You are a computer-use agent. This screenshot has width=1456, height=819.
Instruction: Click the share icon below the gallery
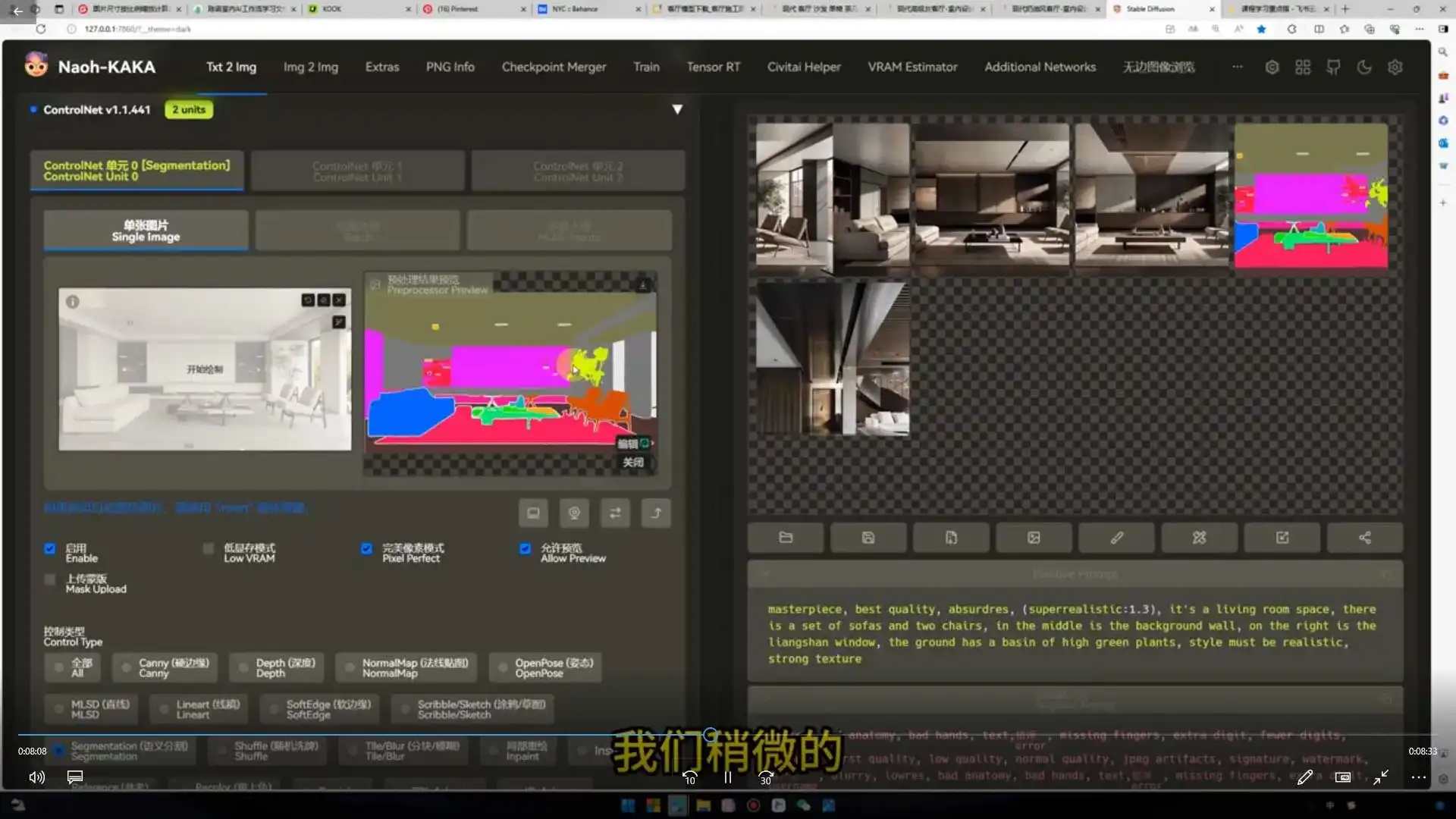pos(1364,538)
